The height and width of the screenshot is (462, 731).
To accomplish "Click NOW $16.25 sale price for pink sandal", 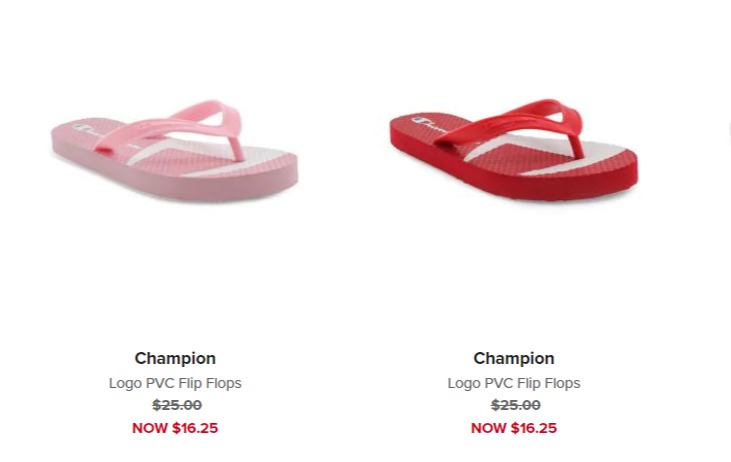I will point(175,428).
